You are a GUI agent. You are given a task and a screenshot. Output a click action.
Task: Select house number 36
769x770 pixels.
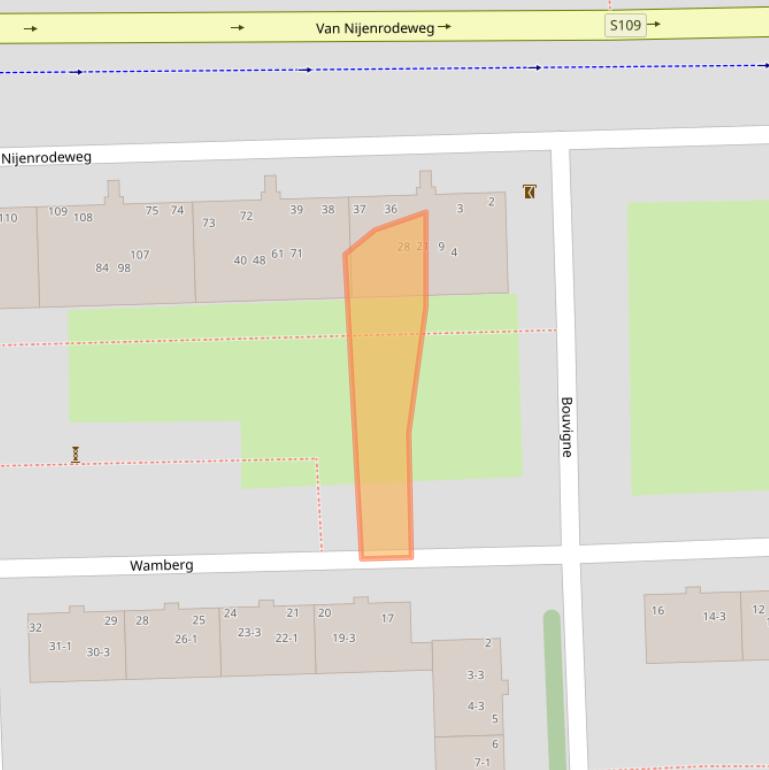click(x=390, y=210)
